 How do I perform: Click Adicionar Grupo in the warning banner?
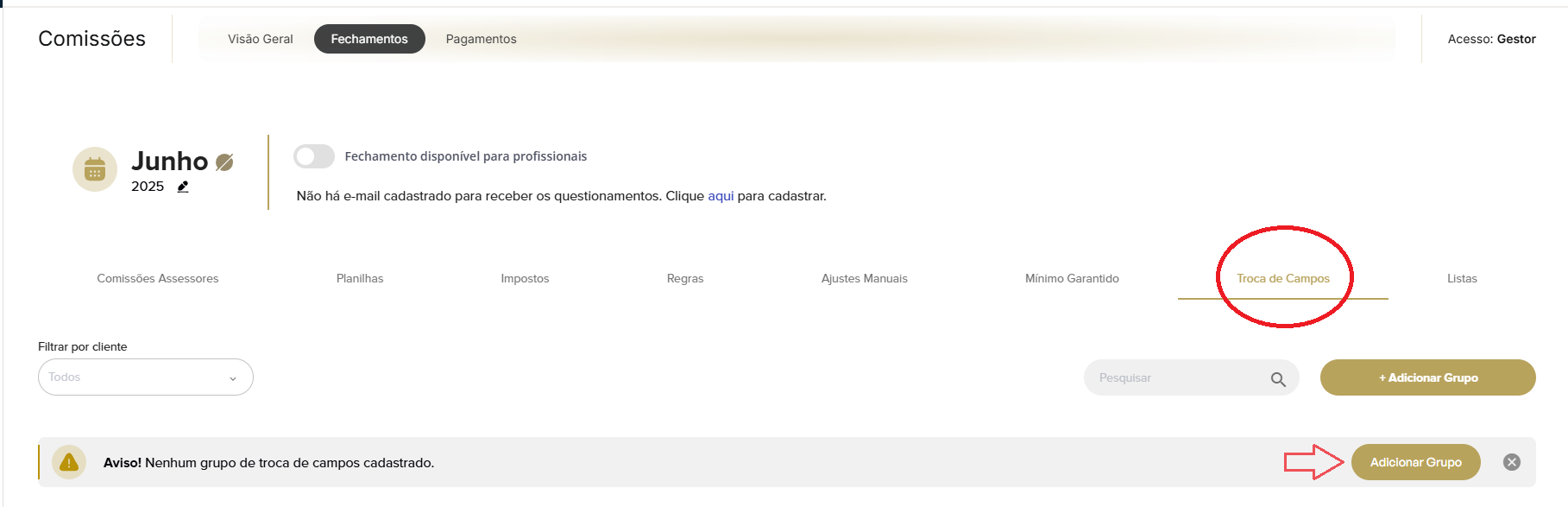point(1416,462)
